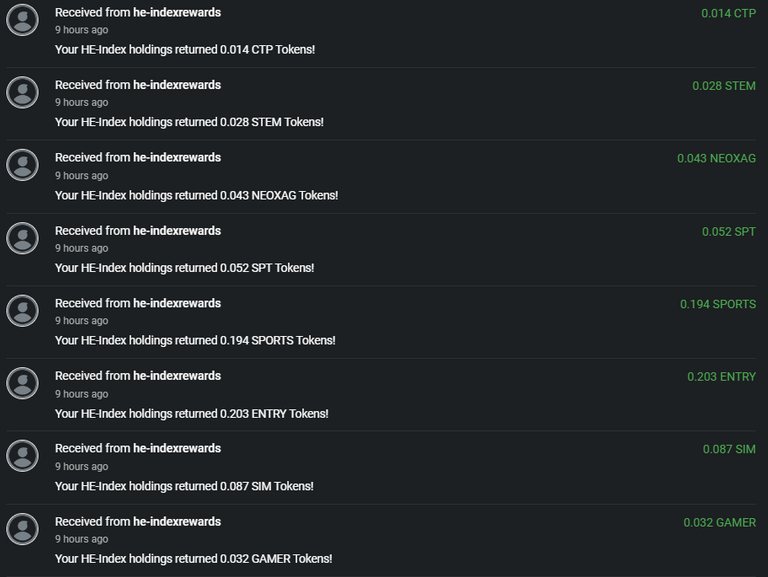Select the 0.194 SPORTS amount
Image resolution: width=768 pixels, height=577 pixels.
718,304
